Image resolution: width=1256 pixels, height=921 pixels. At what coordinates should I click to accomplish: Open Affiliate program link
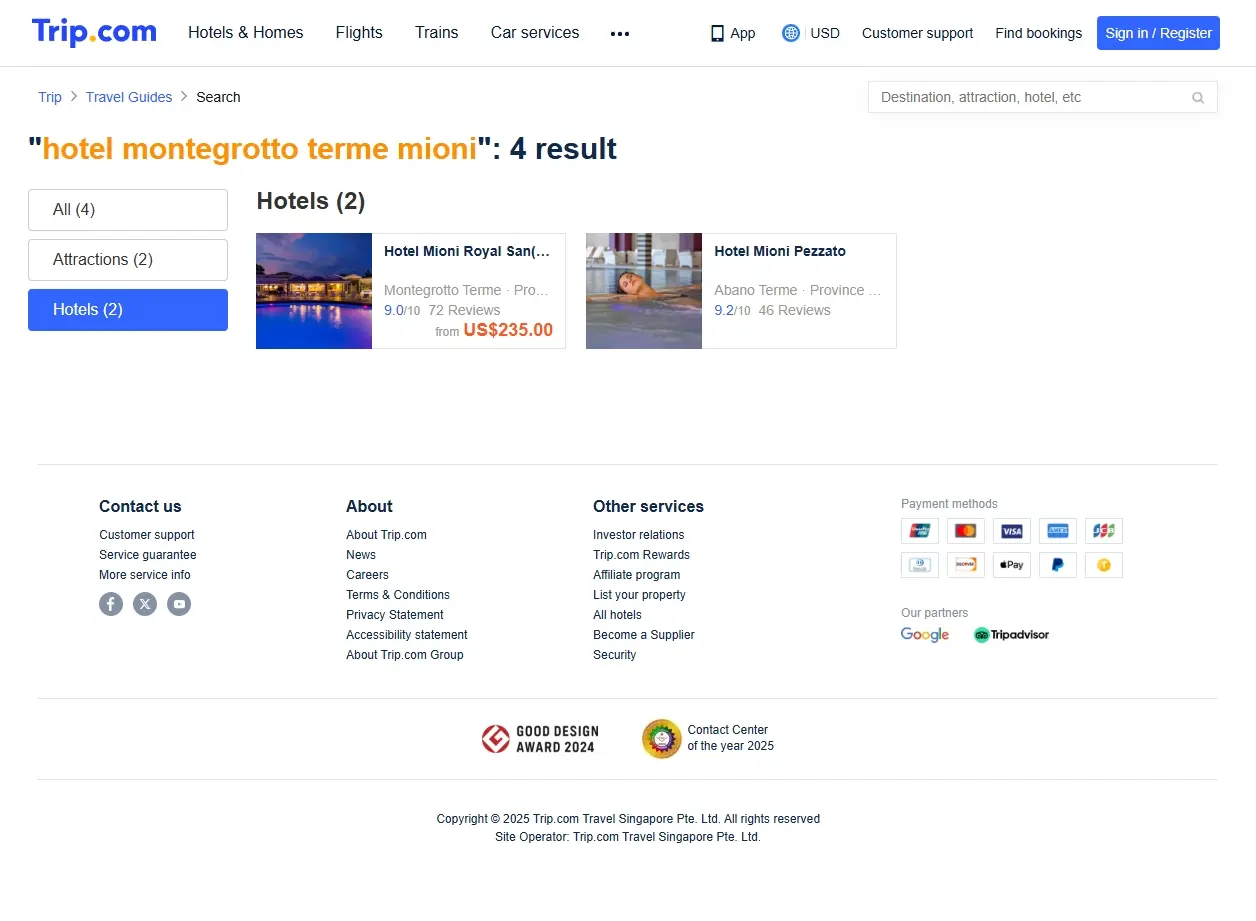coord(637,575)
